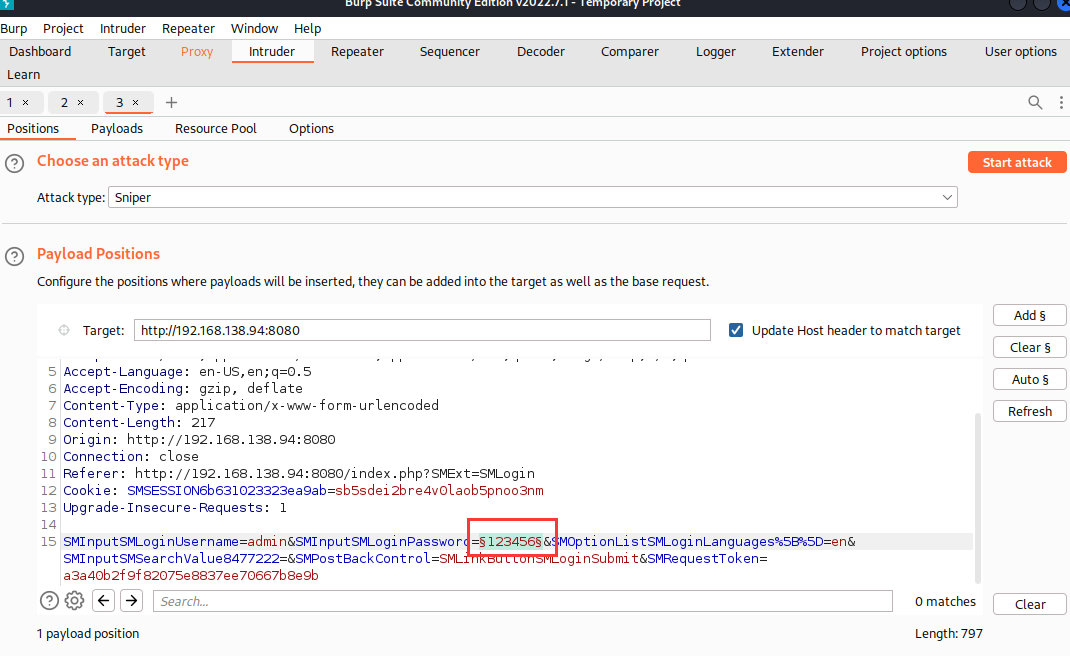Screen dimensions: 1070x656
Task: Click the 'Length: 797' status text
Action: (949, 633)
